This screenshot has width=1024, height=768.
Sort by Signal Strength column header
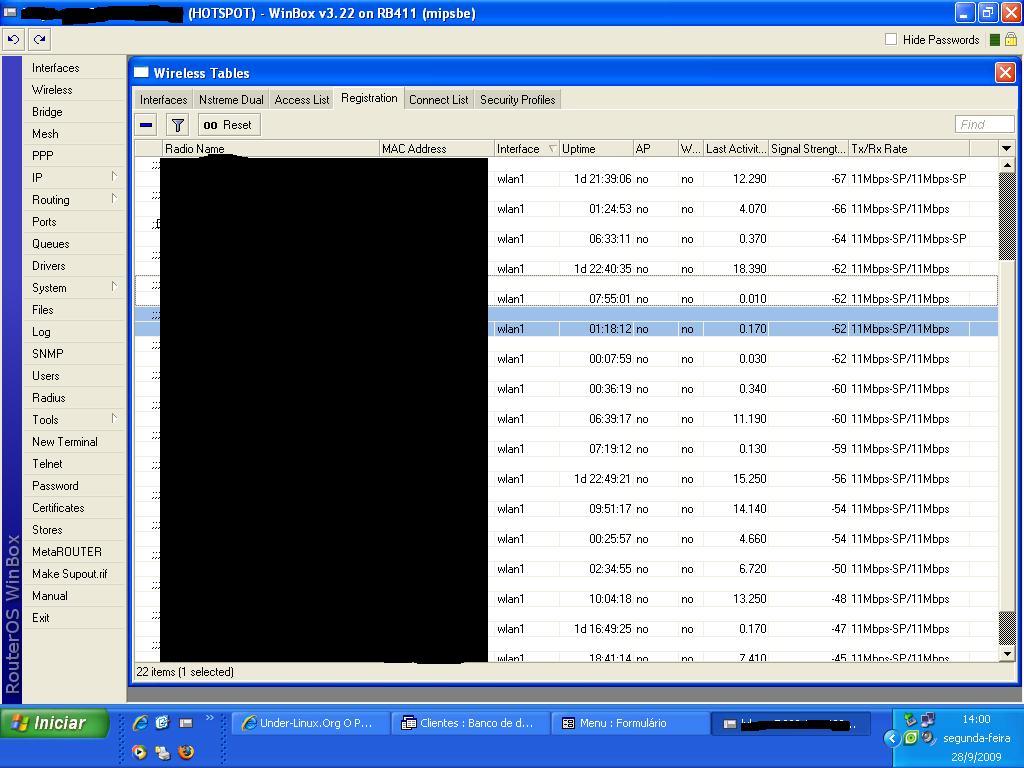coord(807,149)
